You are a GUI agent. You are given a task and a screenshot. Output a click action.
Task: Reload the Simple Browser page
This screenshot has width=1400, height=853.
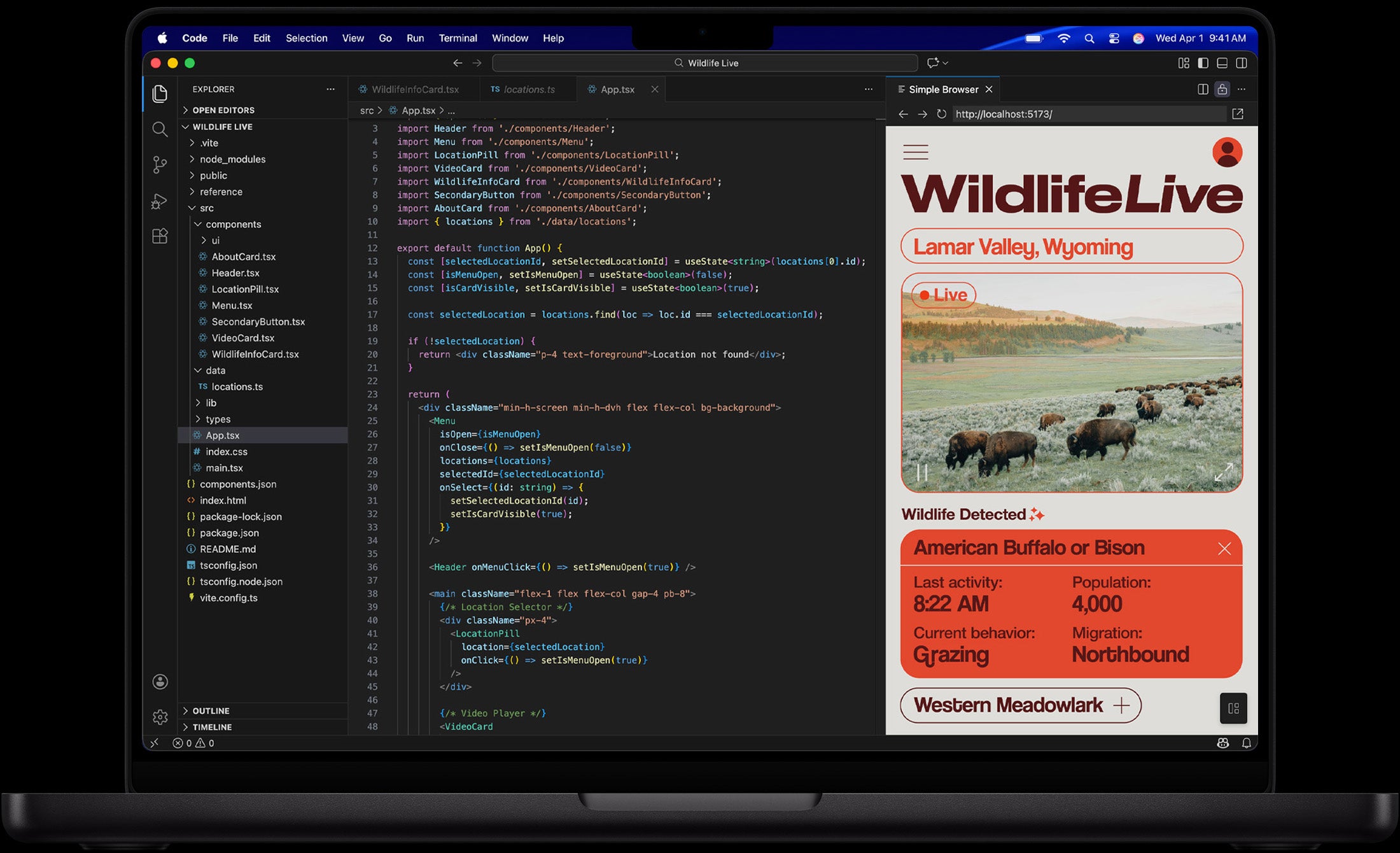[x=941, y=114]
